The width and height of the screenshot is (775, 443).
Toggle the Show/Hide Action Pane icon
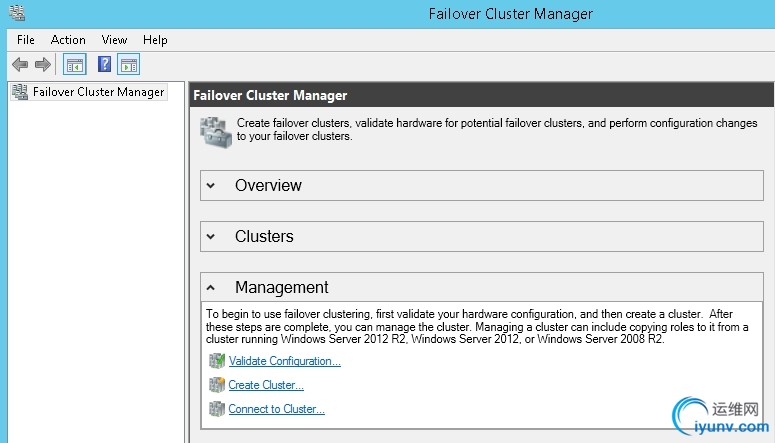[x=129, y=64]
